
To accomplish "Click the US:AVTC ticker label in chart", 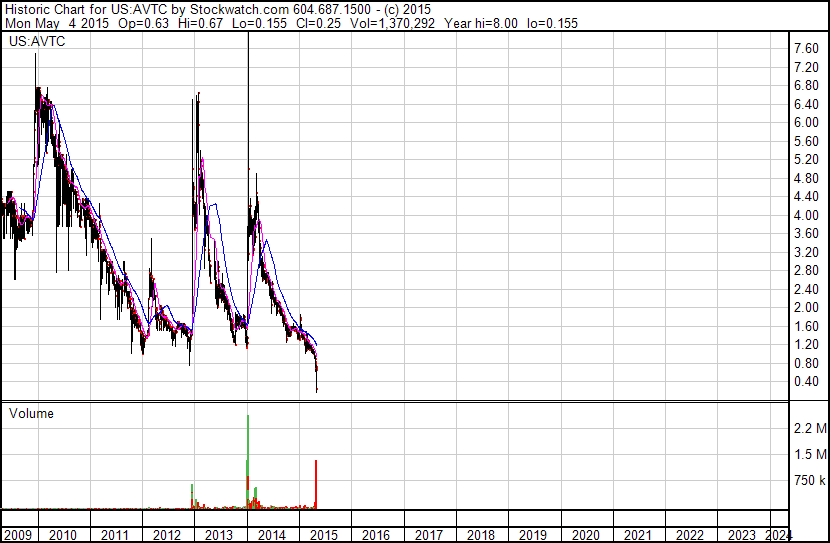I will pyautogui.click(x=32, y=43).
